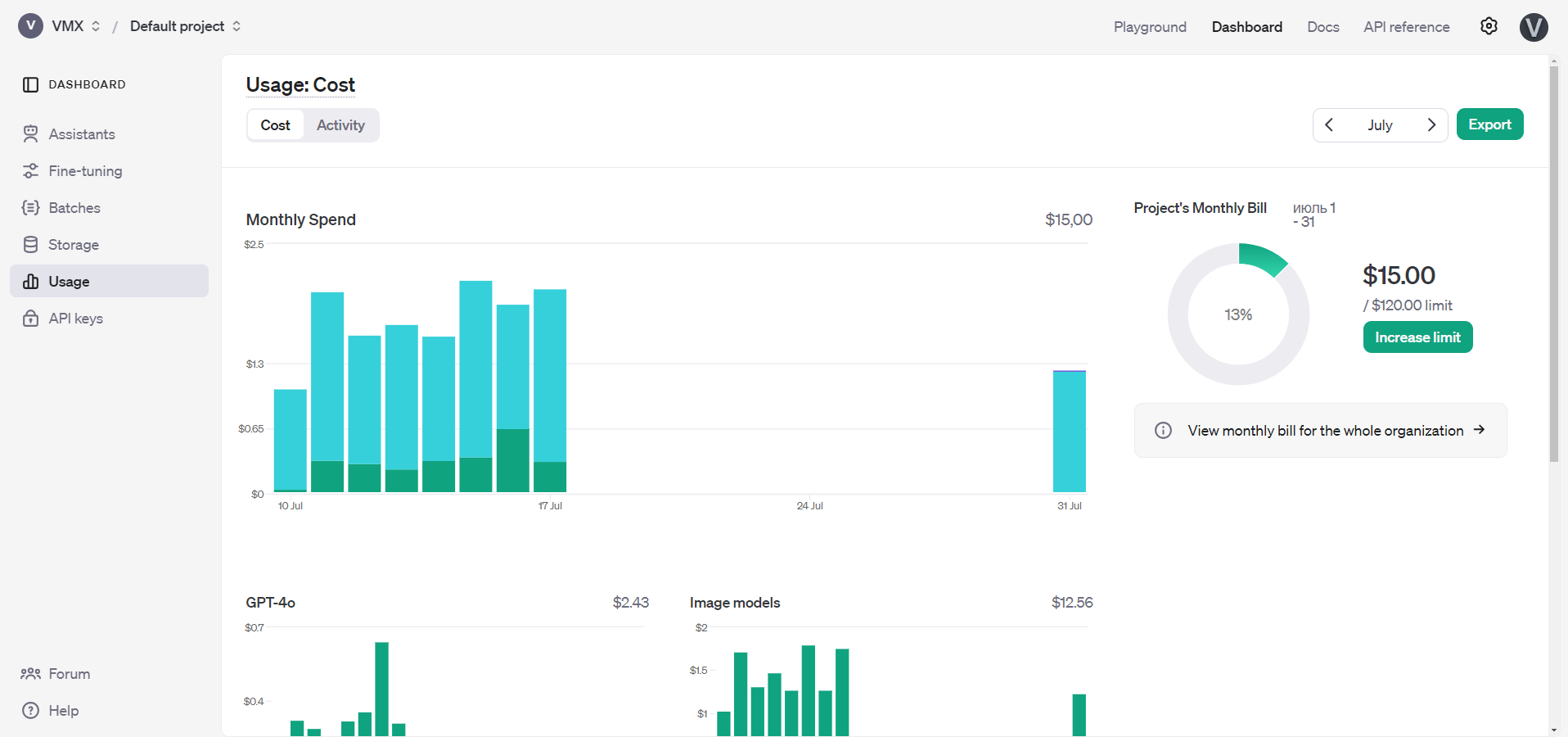Go to Fine-tuning in sidebar
The image size is (1568, 737).
[85, 171]
